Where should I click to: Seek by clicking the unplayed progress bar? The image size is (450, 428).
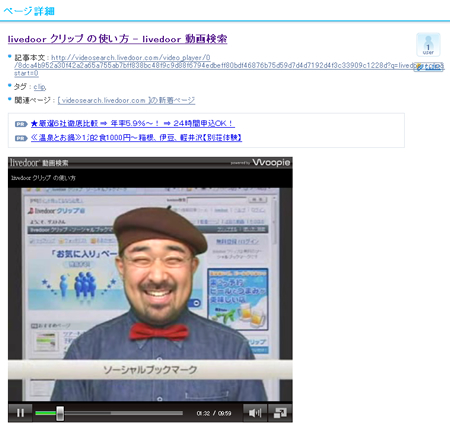pos(123,413)
